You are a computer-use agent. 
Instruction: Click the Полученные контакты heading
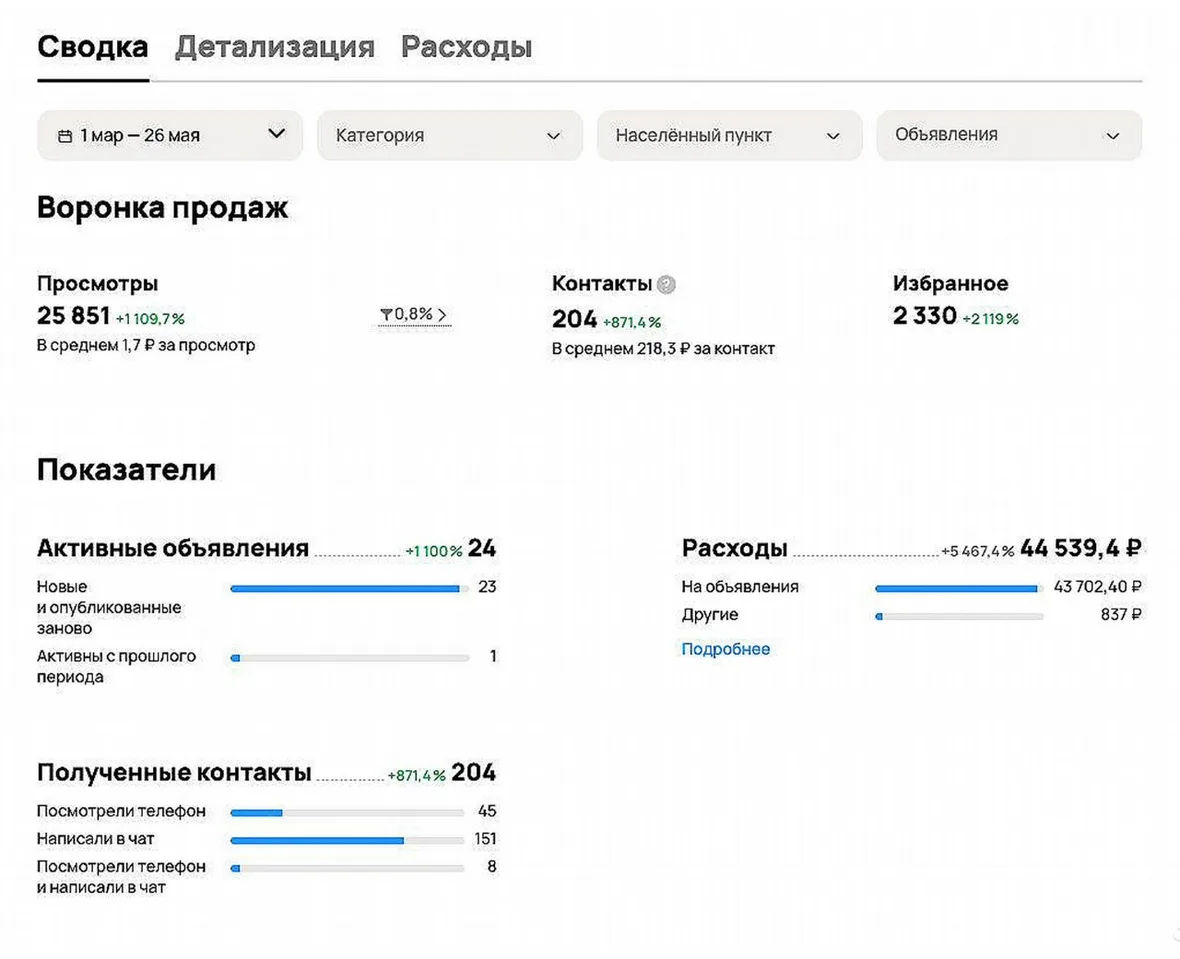pyautogui.click(x=174, y=772)
